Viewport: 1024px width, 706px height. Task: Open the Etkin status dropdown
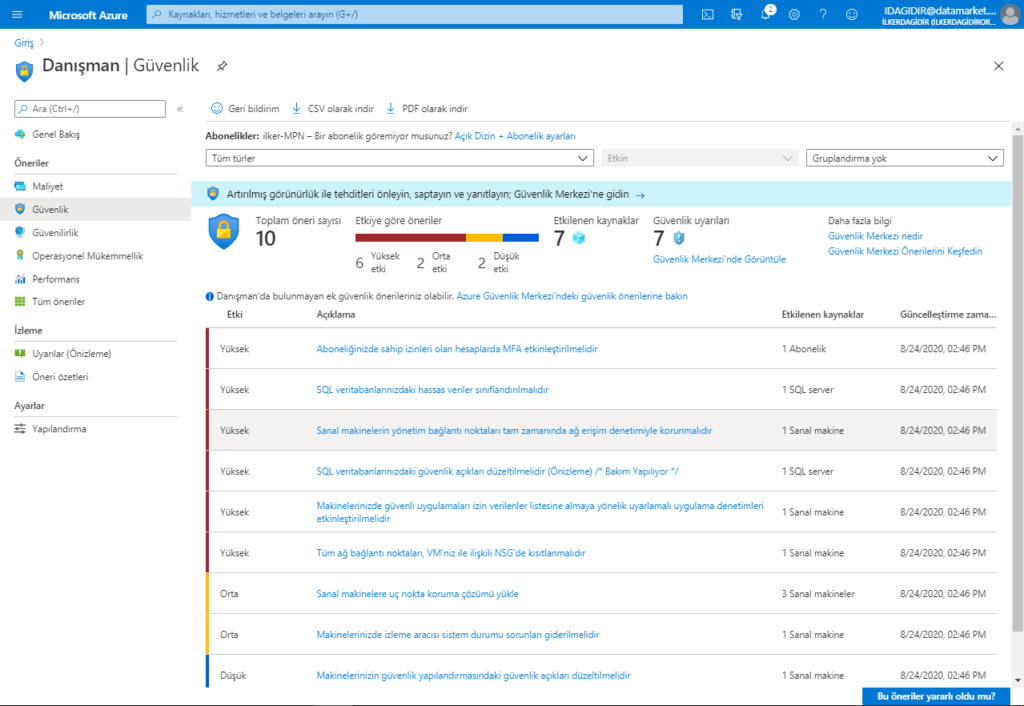[x=699, y=158]
